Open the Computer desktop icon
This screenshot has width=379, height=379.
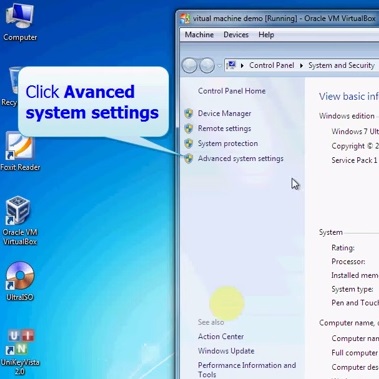(x=19, y=23)
